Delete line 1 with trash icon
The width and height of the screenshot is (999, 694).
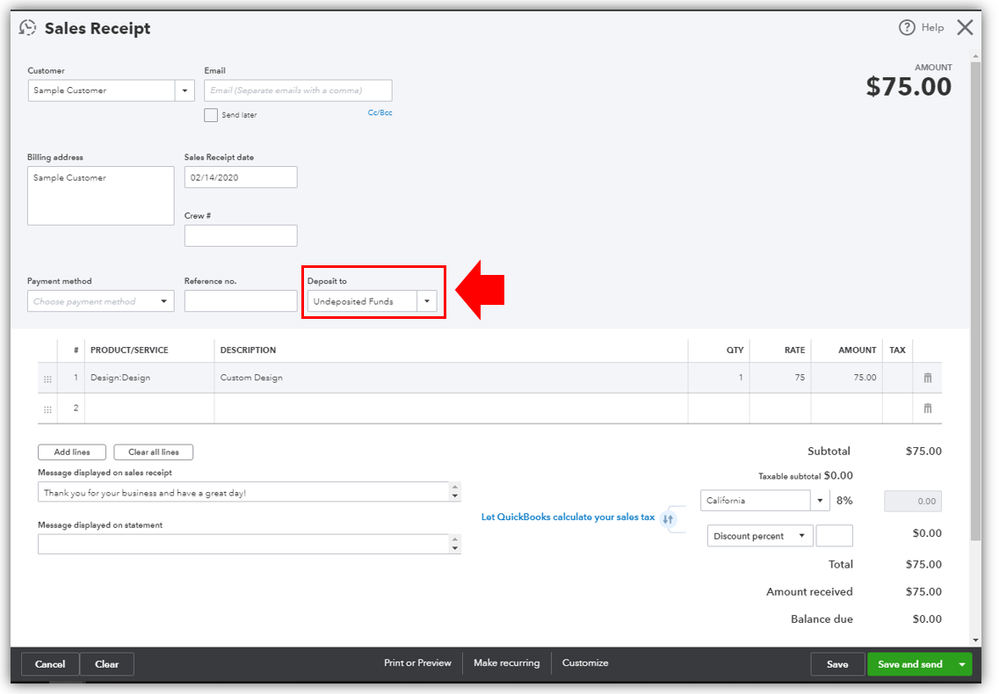pos(928,378)
